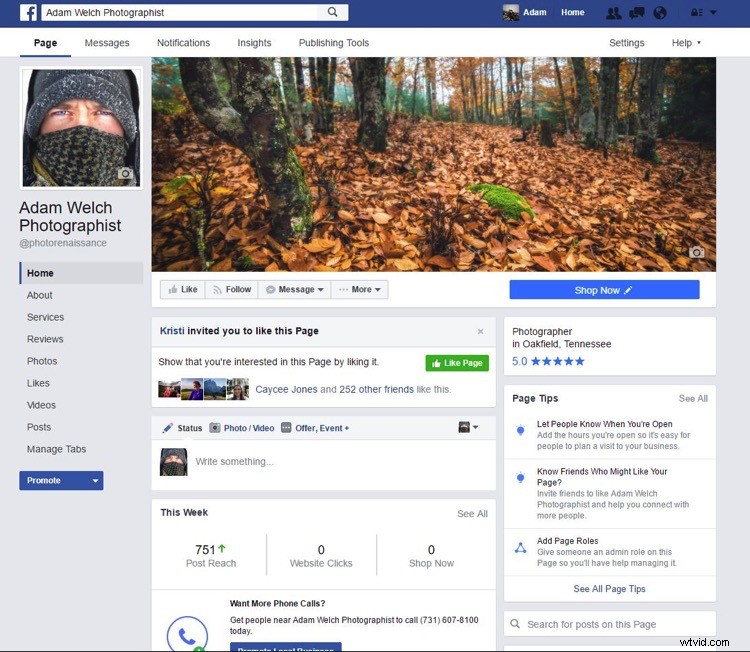
Task: Click Search for posts on this Page field
Action: 610,624
